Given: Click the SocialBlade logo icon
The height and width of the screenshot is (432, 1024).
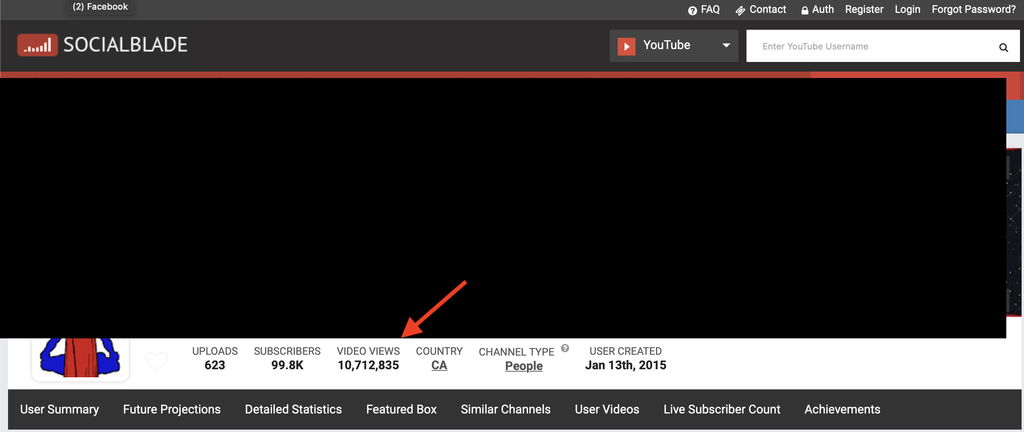Looking at the screenshot, I should coord(37,45).
